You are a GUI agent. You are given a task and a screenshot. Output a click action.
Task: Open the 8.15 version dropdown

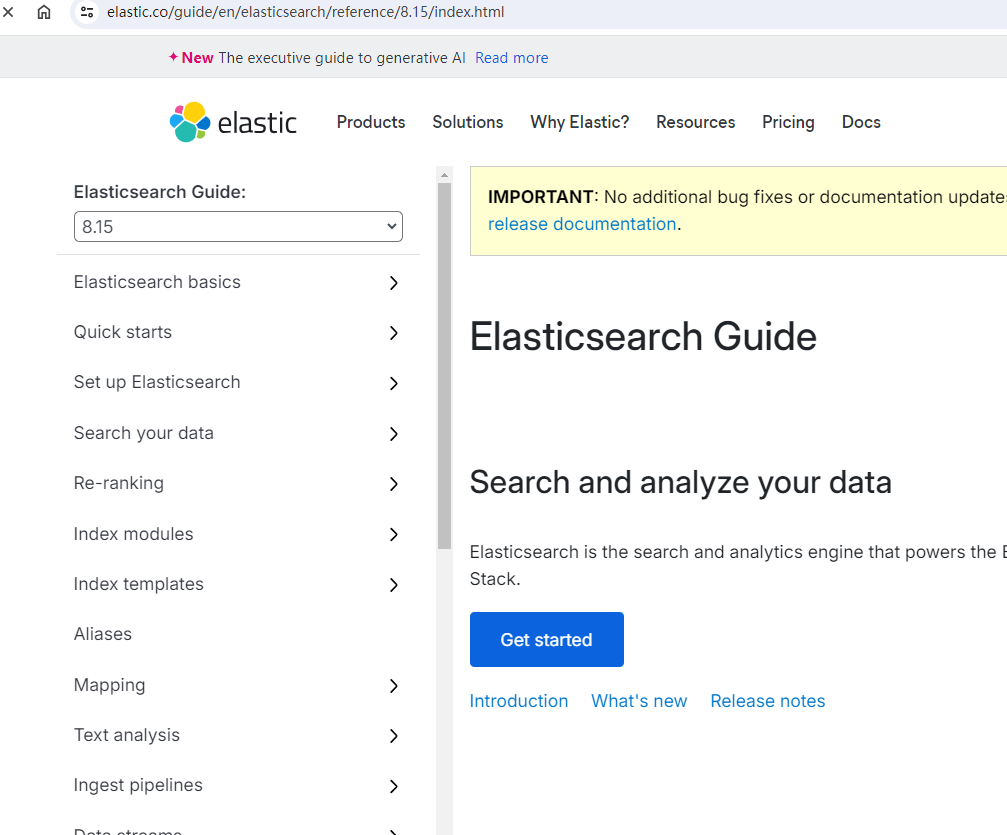tap(238, 227)
